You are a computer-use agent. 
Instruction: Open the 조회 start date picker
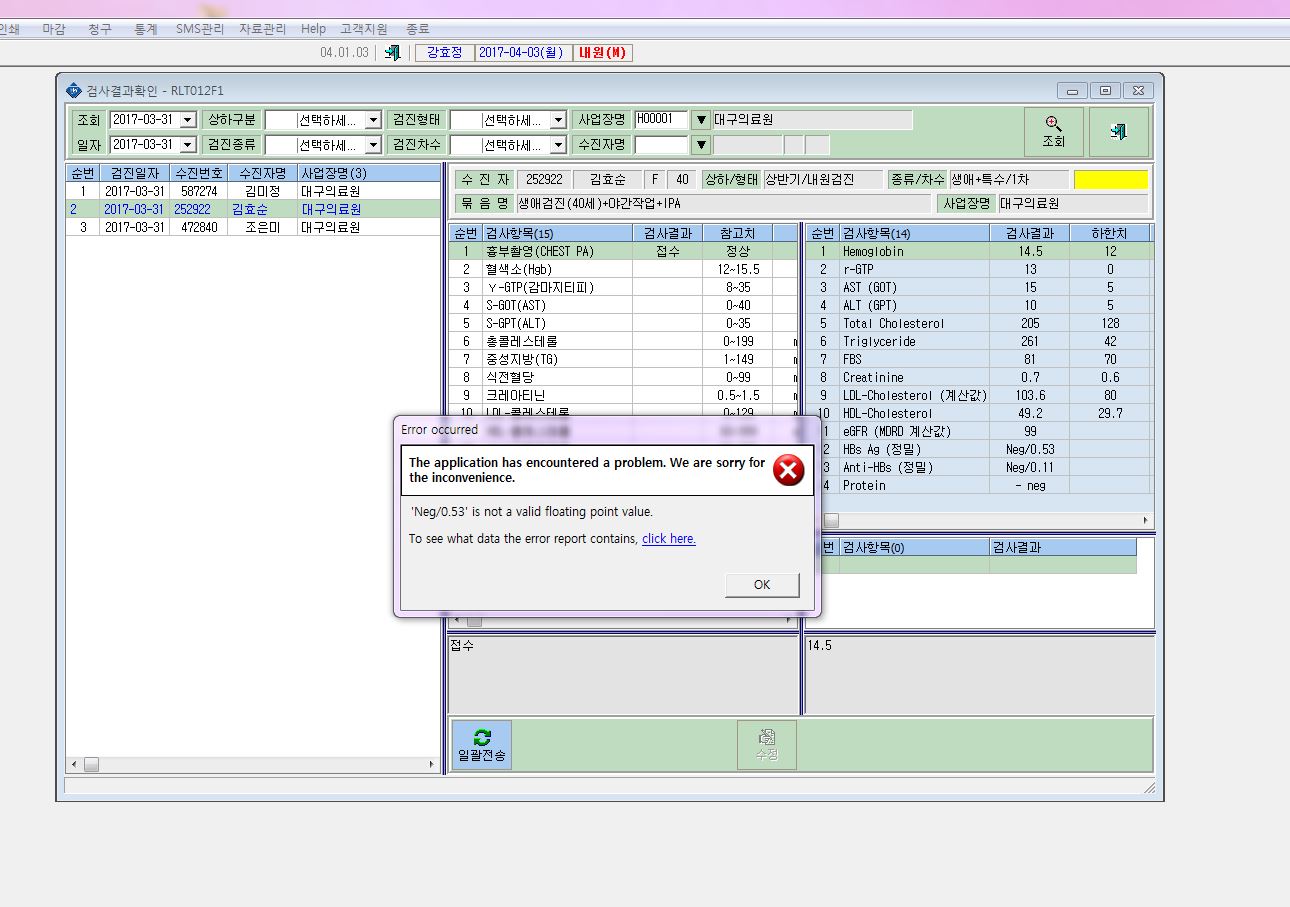[188, 120]
